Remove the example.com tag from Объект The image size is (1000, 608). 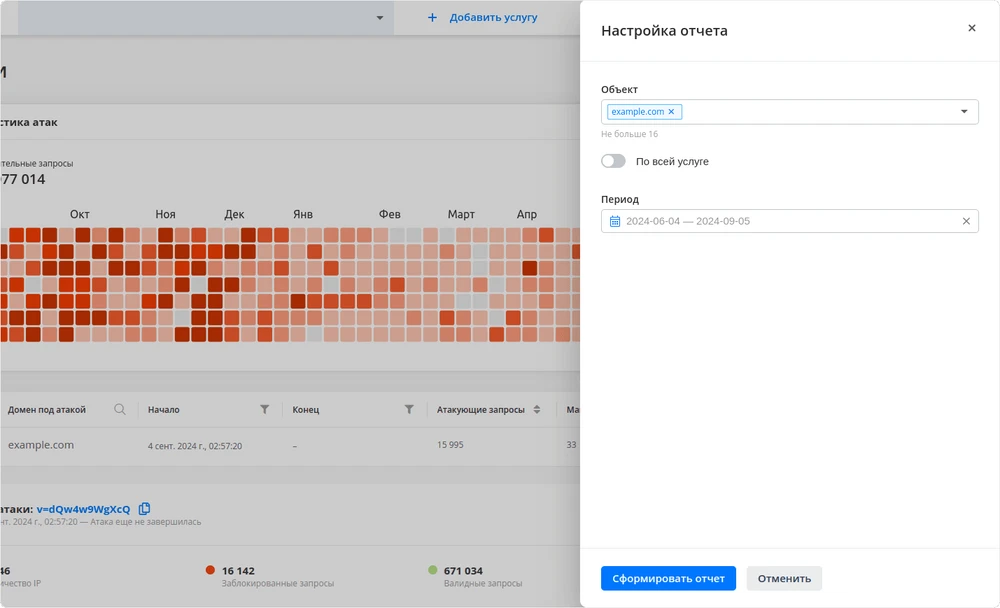pyautogui.click(x=671, y=112)
